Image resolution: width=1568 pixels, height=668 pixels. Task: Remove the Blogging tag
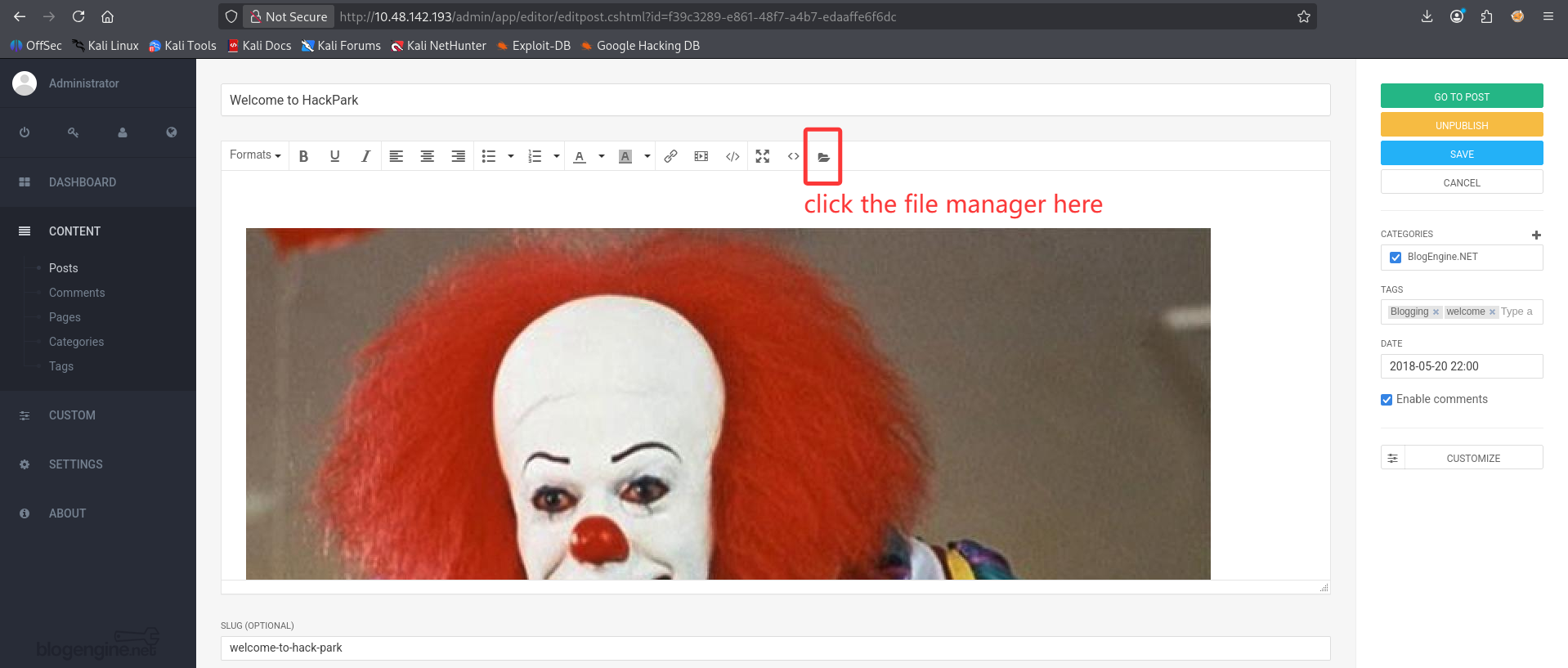1436,312
